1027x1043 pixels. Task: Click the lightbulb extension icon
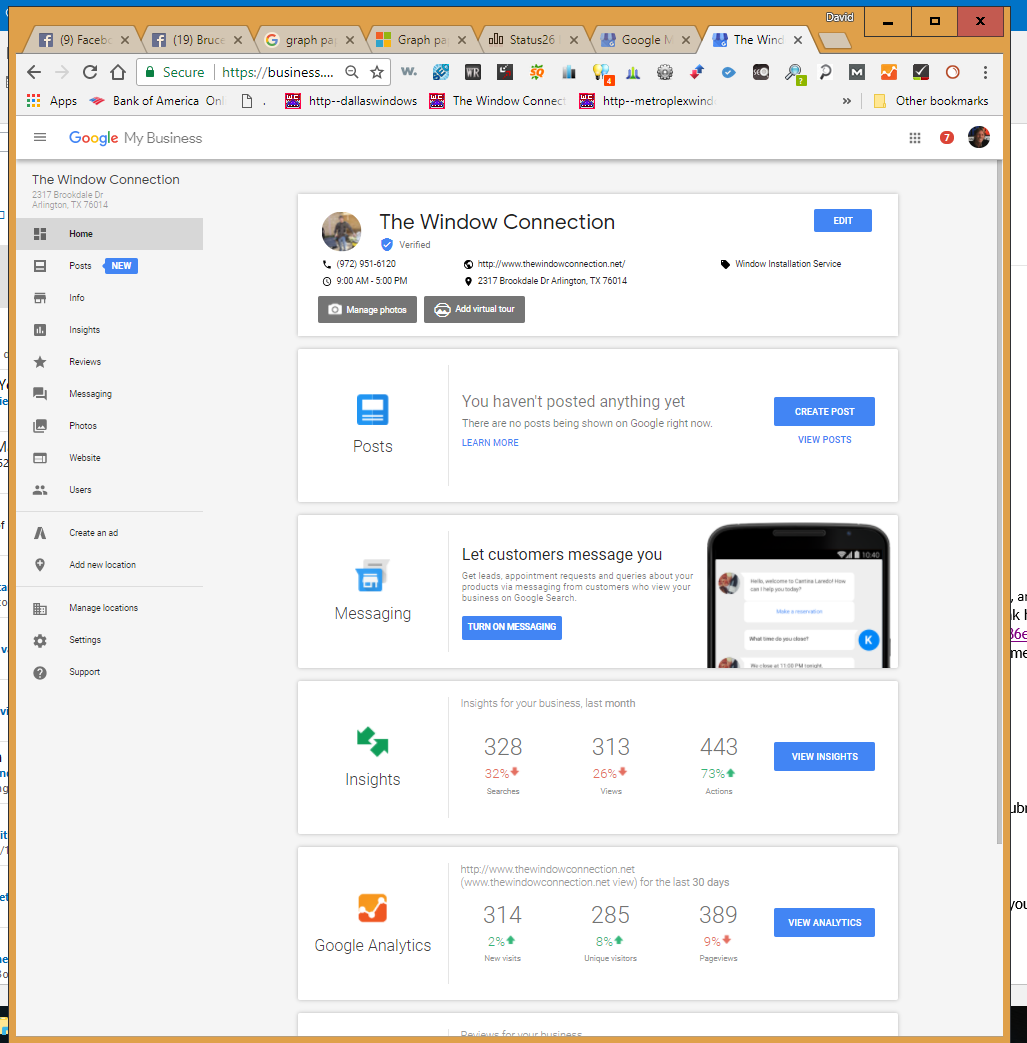tap(601, 73)
